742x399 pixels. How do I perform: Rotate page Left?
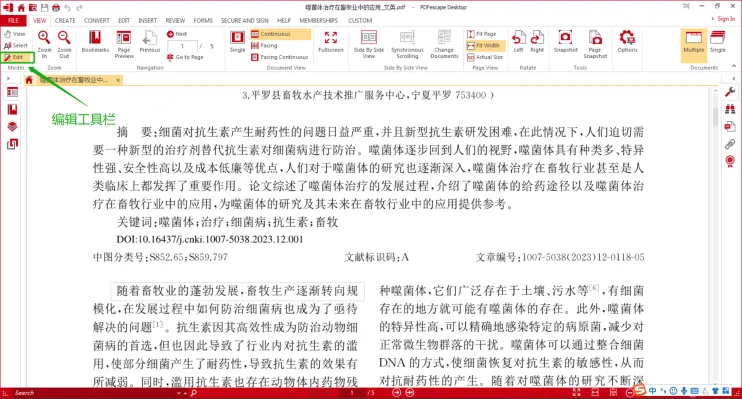coord(518,42)
